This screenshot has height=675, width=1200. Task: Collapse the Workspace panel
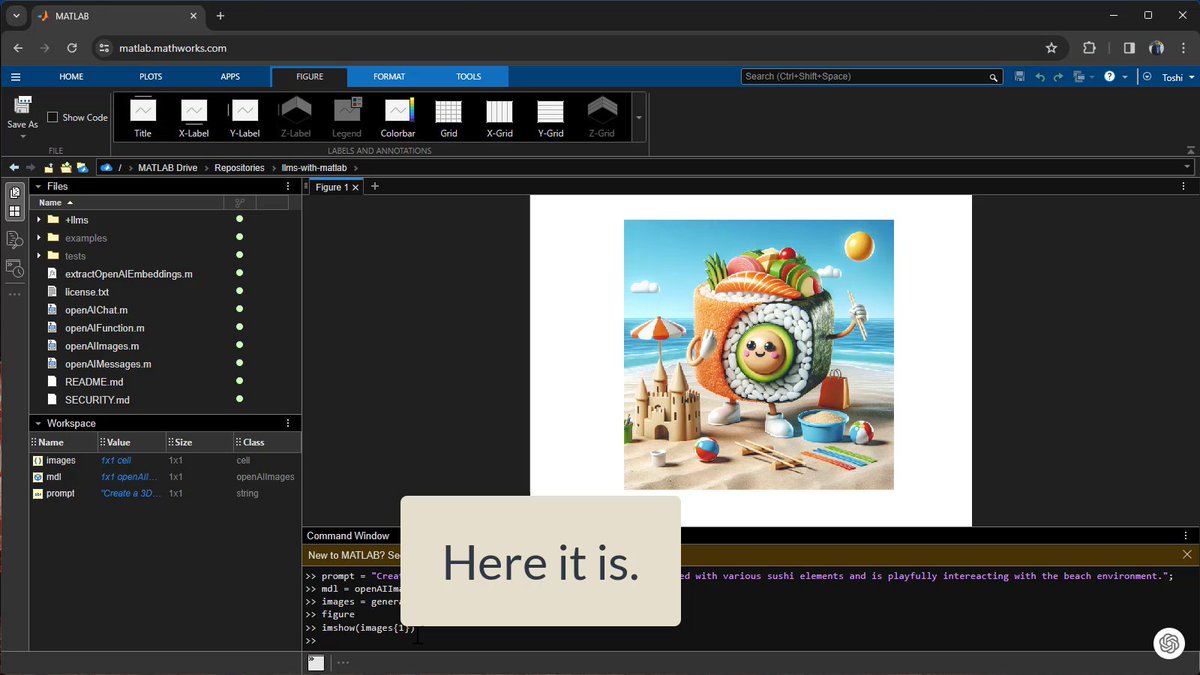38,424
